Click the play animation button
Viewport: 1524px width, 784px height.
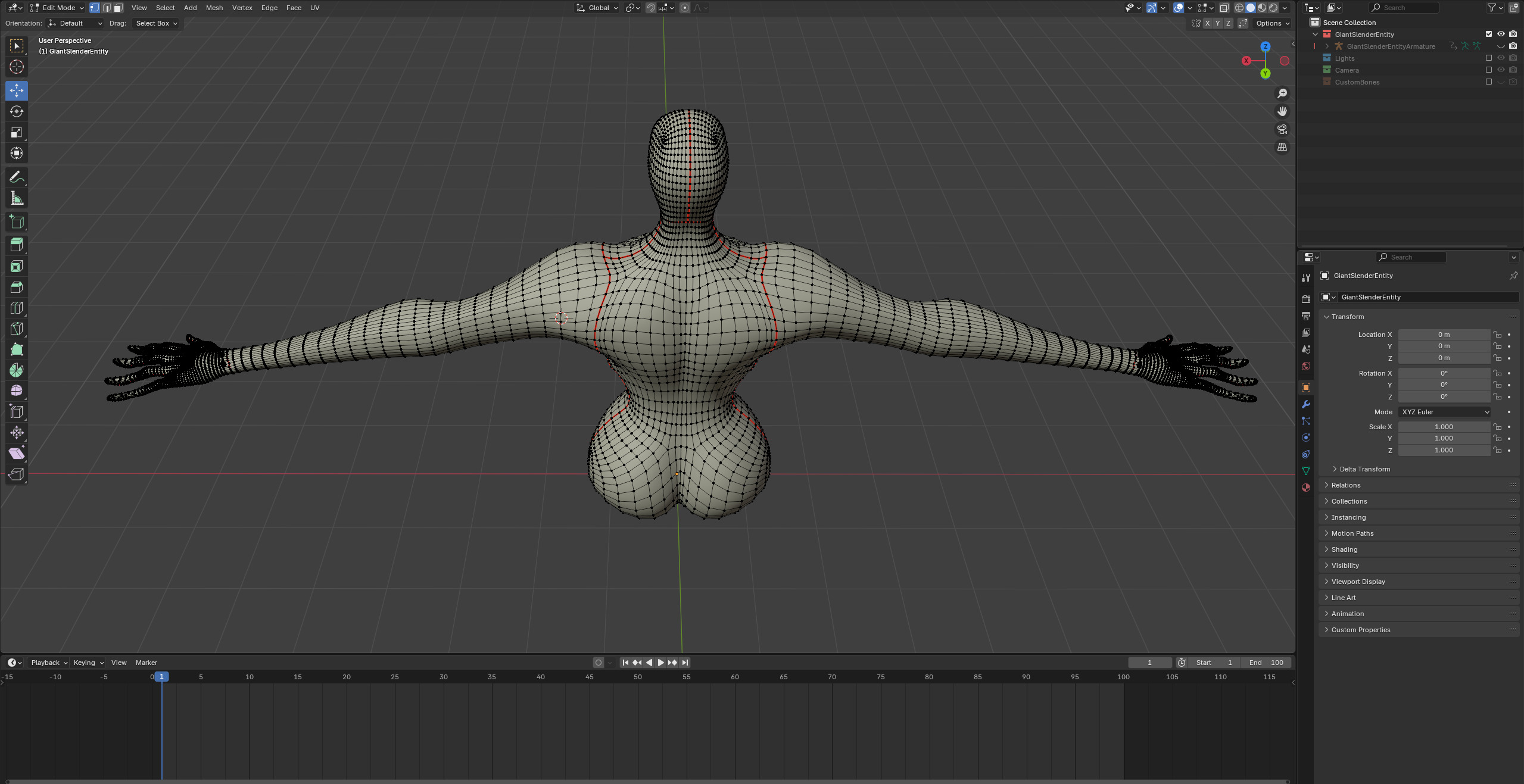click(x=661, y=663)
